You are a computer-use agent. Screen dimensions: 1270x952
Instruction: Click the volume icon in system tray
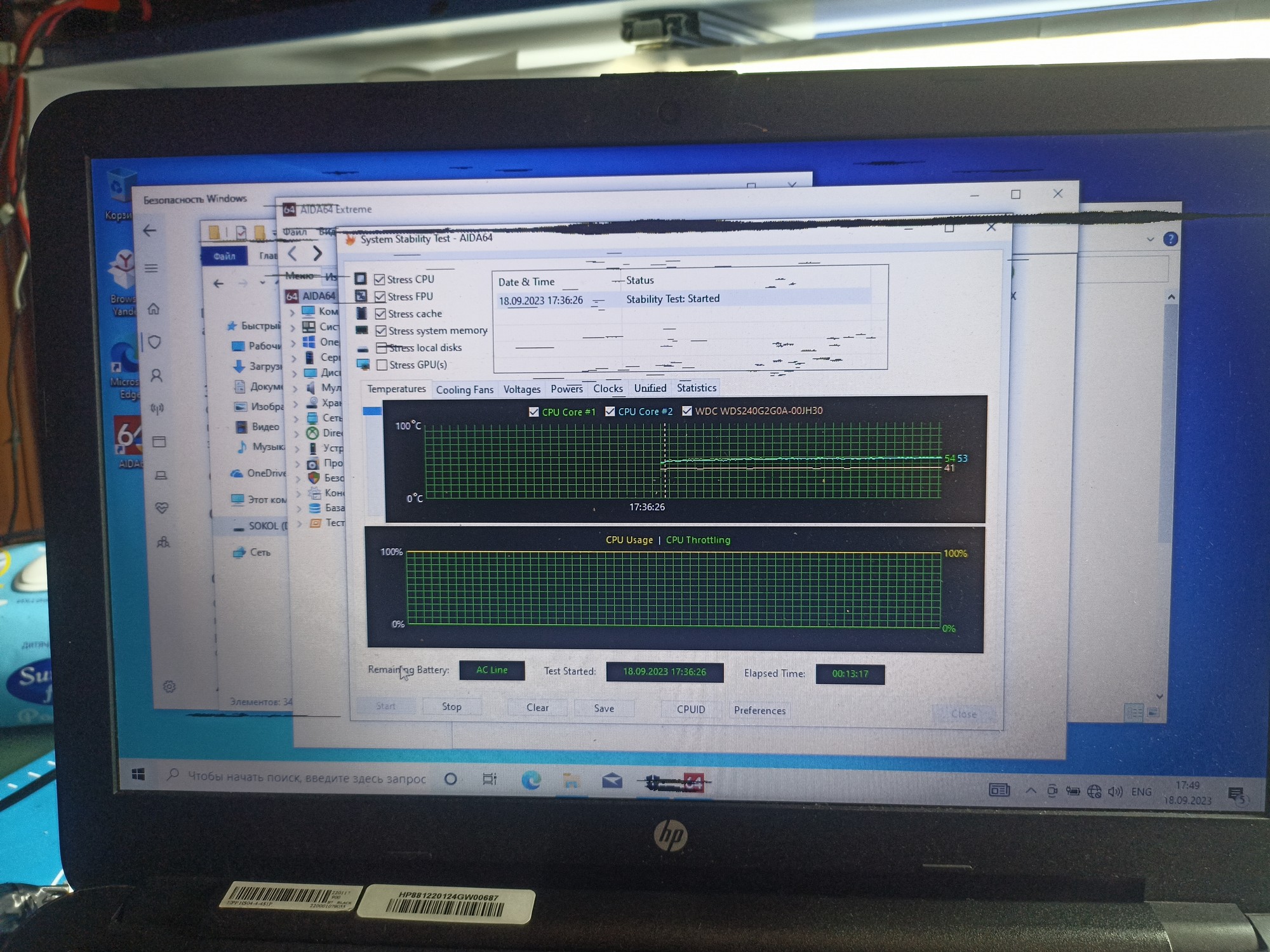tap(1115, 791)
